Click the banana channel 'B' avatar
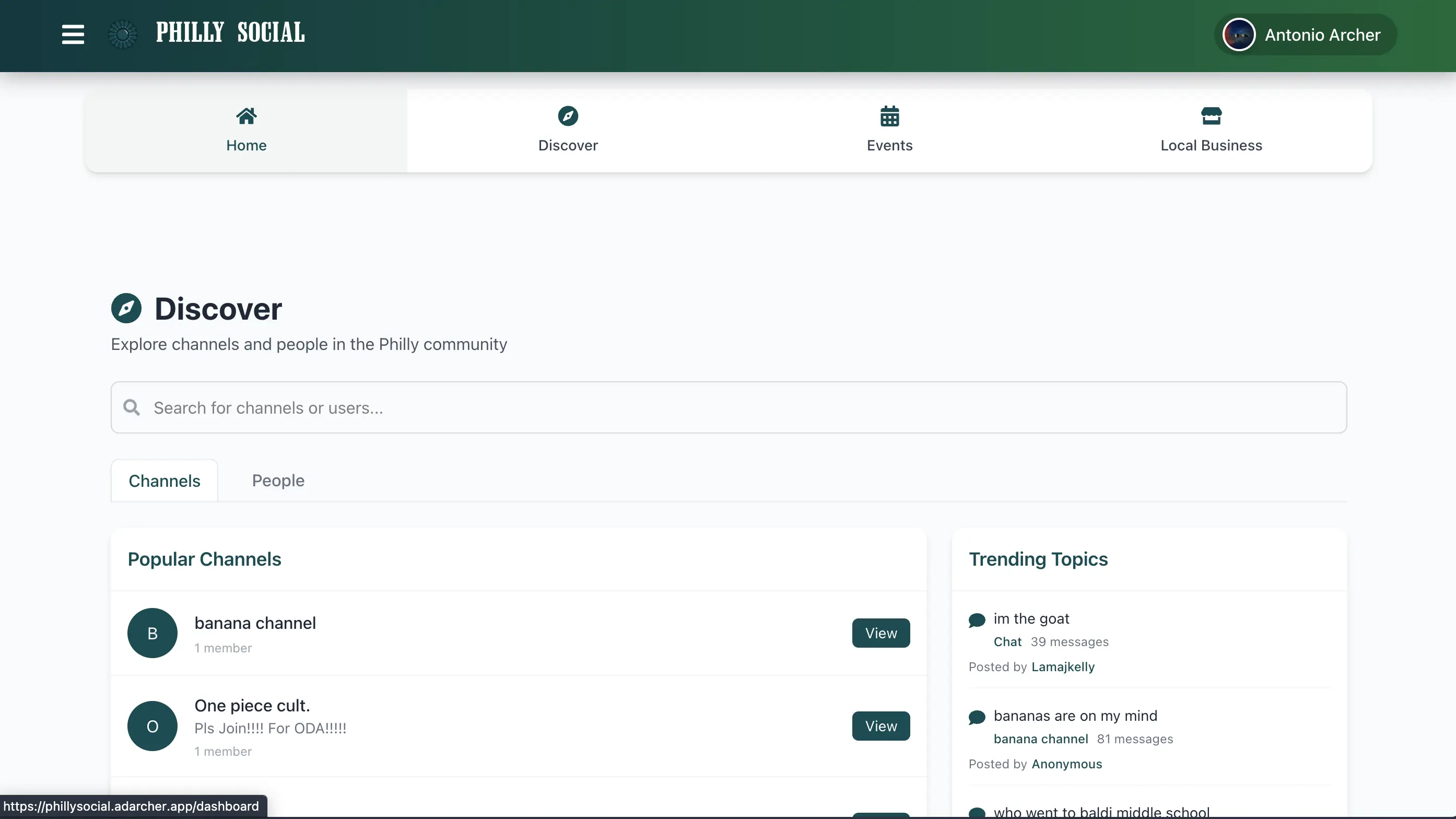Screen dimensions: 1456x819 (152, 633)
